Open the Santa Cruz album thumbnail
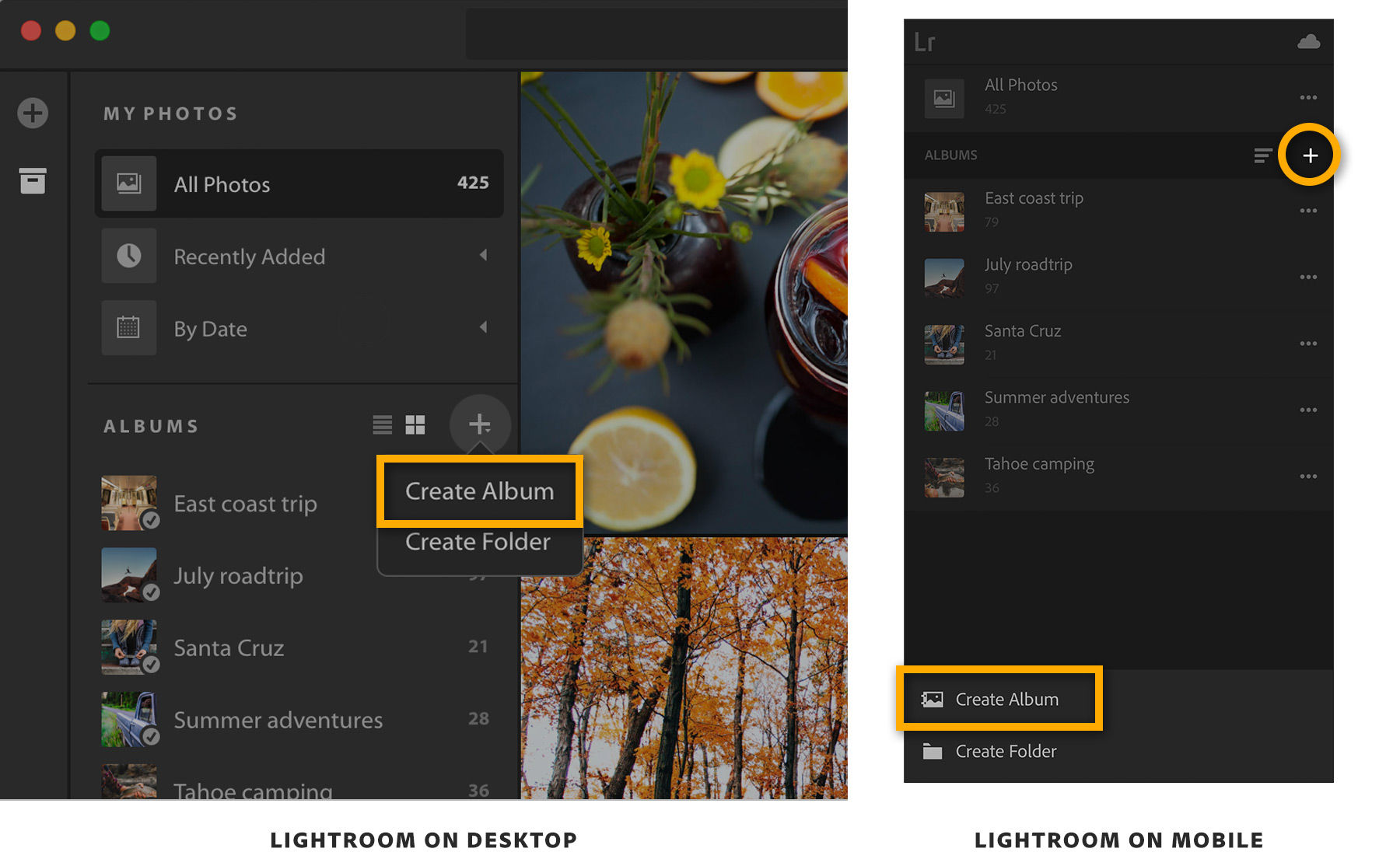Viewport: 1400px width, 859px height. (129, 647)
